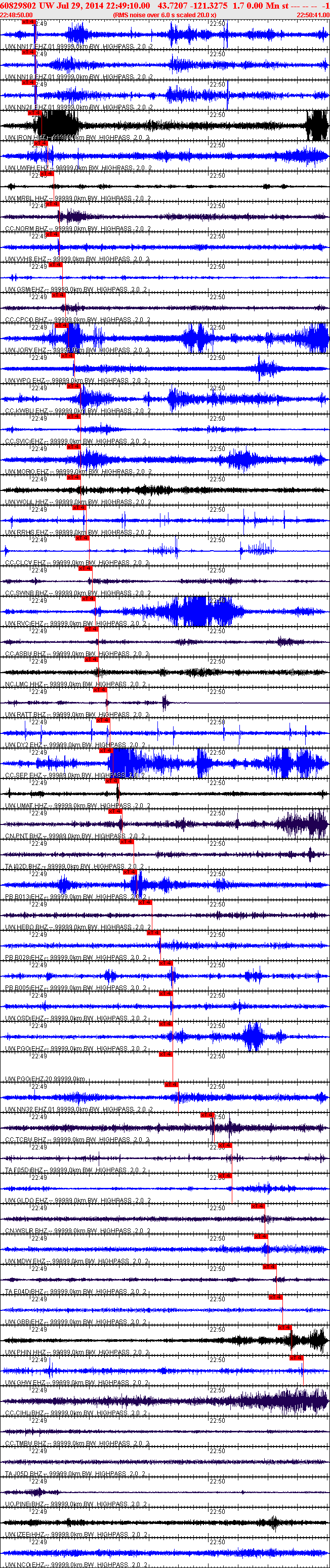Select the RMS noise scaling caption

click(164, 15)
